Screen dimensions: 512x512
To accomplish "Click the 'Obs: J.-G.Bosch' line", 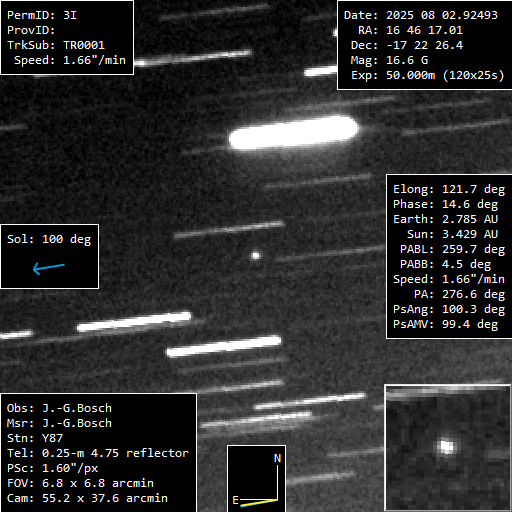I will point(59,408).
